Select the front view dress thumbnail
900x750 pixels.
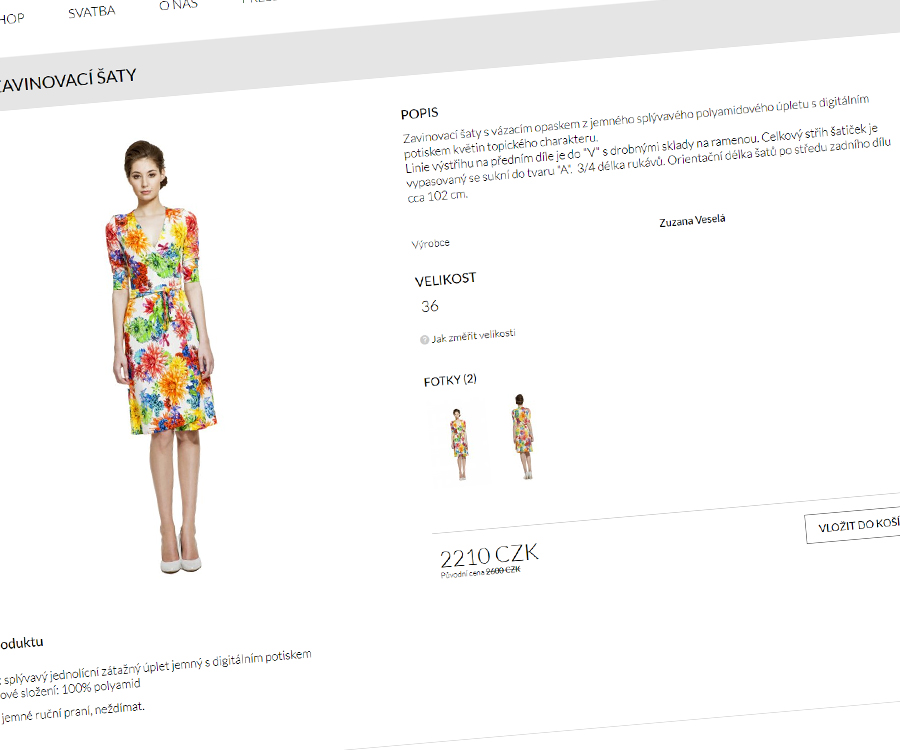coord(459,443)
